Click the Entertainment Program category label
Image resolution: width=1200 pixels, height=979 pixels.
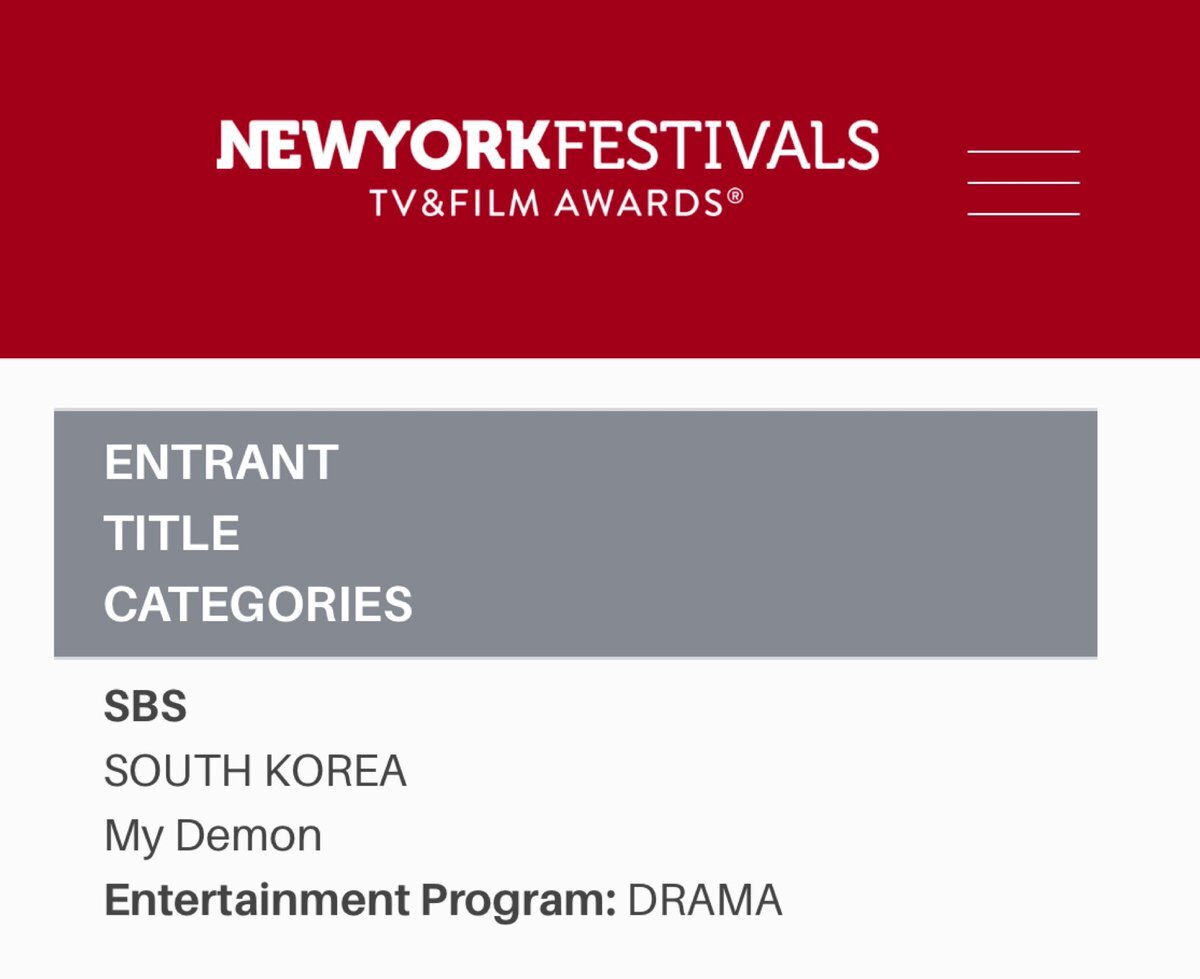360,901
